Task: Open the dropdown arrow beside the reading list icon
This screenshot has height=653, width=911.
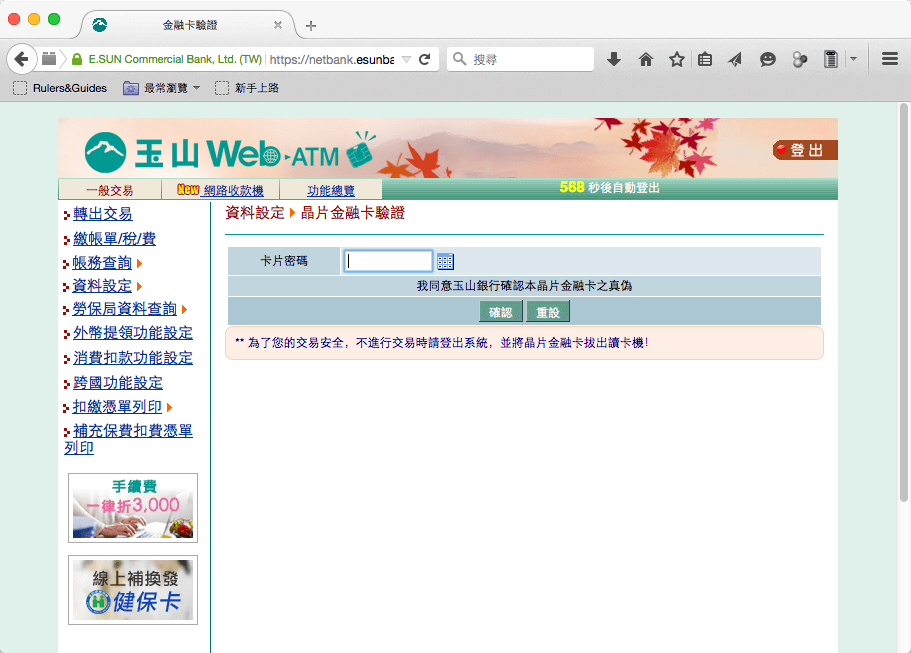Action: [x=854, y=59]
